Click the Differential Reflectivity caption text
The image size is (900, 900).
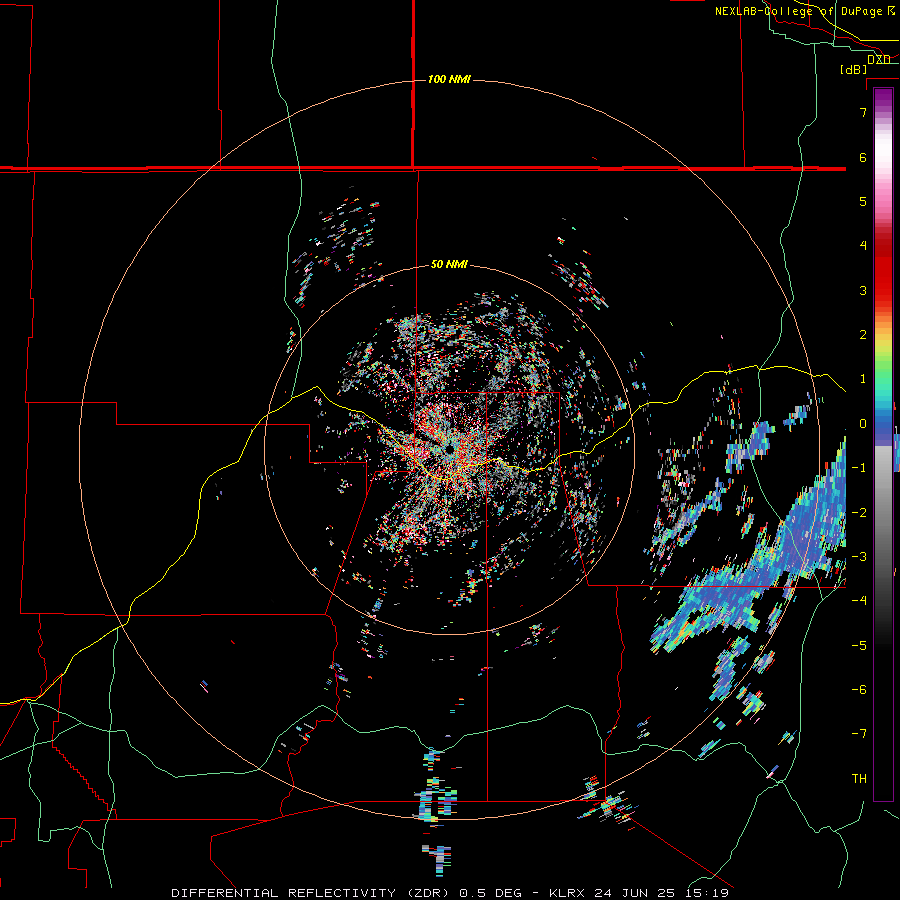tap(450, 893)
